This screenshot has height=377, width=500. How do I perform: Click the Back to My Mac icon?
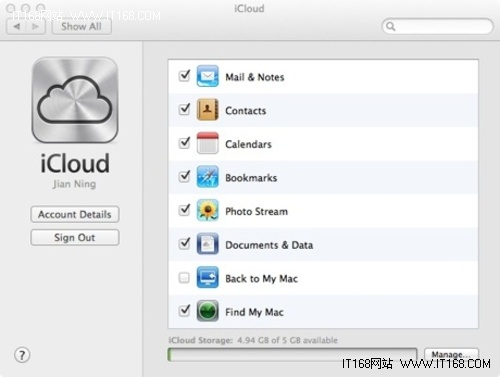(207, 278)
